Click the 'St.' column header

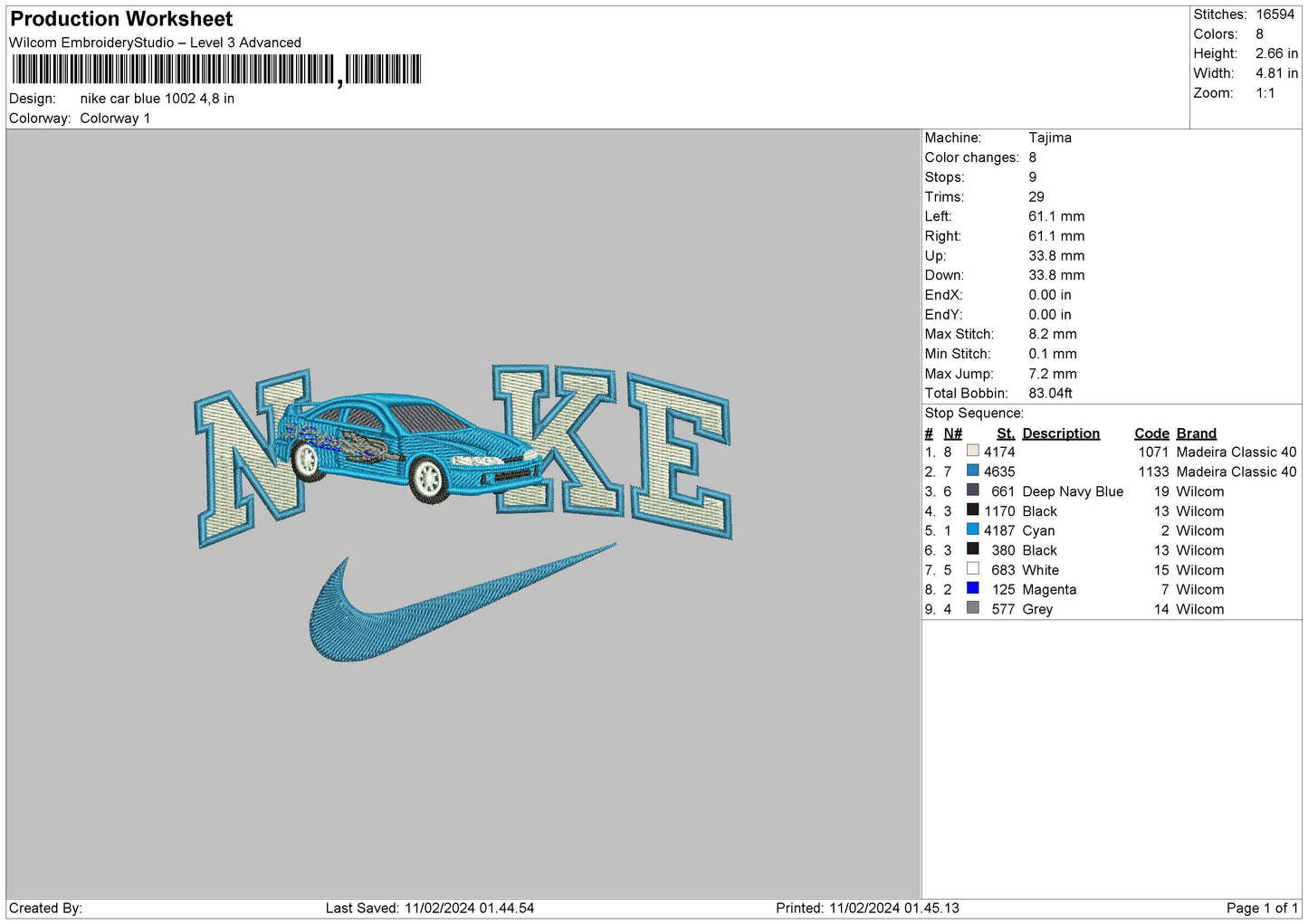(1006, 433)
